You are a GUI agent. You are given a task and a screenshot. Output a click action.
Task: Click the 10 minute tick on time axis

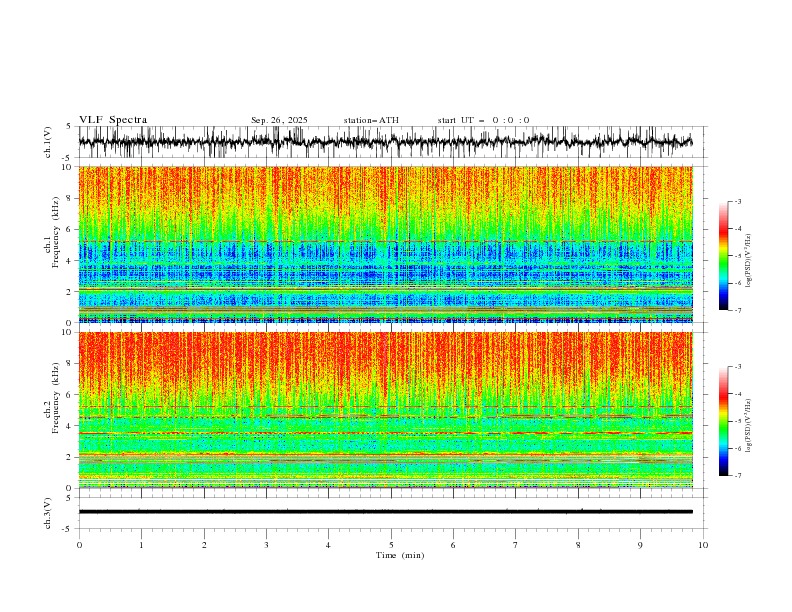pos(703,545)
